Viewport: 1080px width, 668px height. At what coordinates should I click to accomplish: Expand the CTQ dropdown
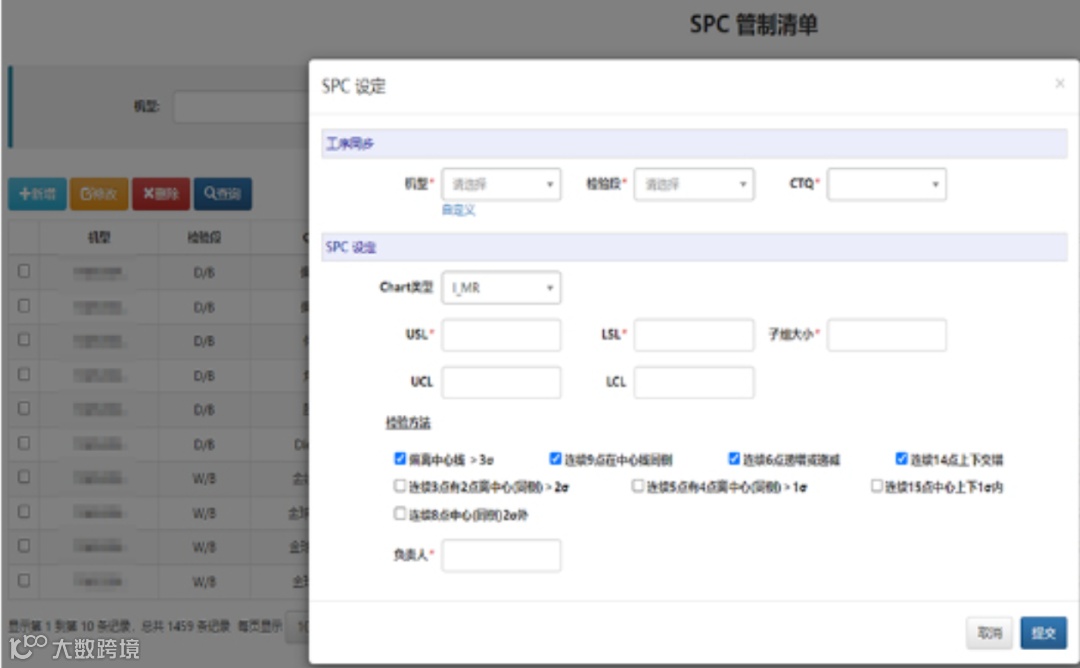(886, 184)
